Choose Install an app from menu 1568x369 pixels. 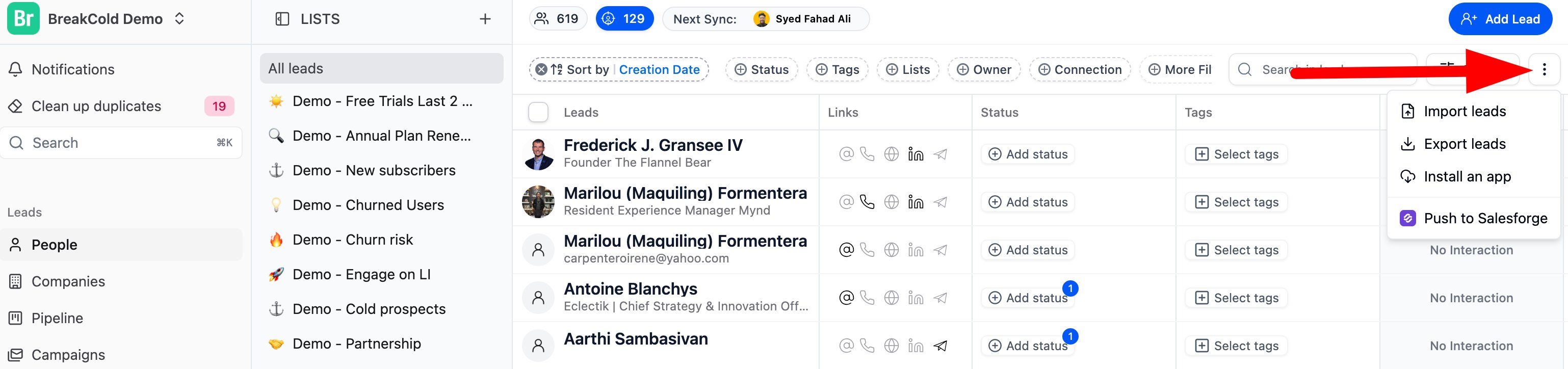click(x=1473, y=176)
